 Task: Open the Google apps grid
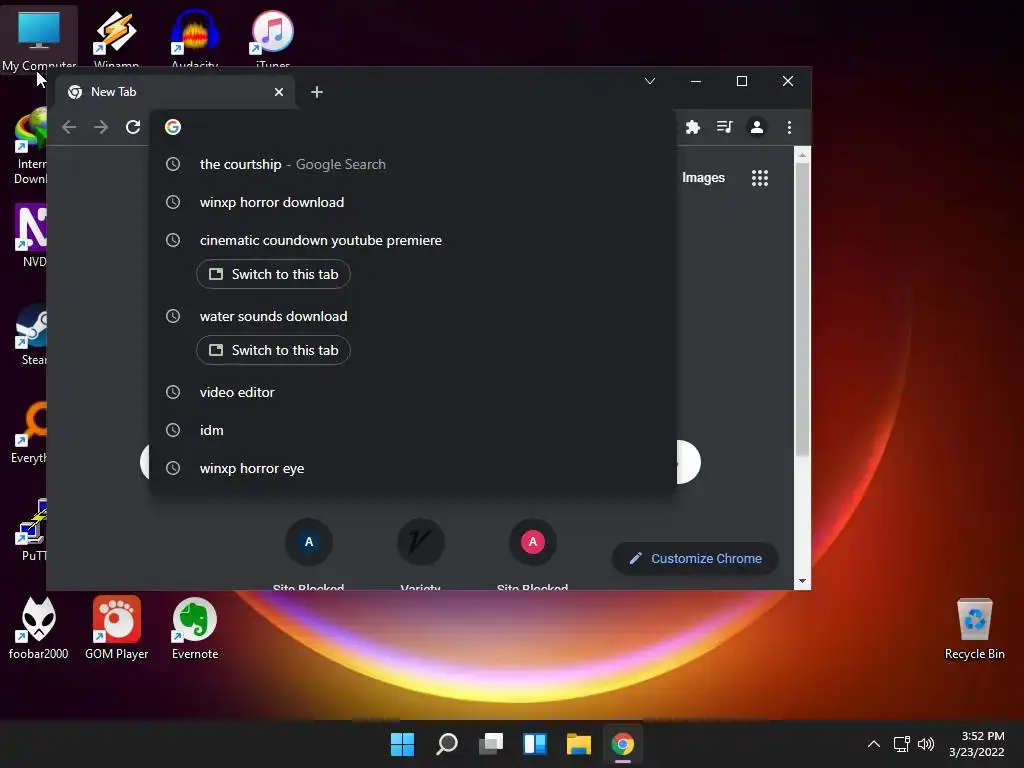[x=760, y=178]
